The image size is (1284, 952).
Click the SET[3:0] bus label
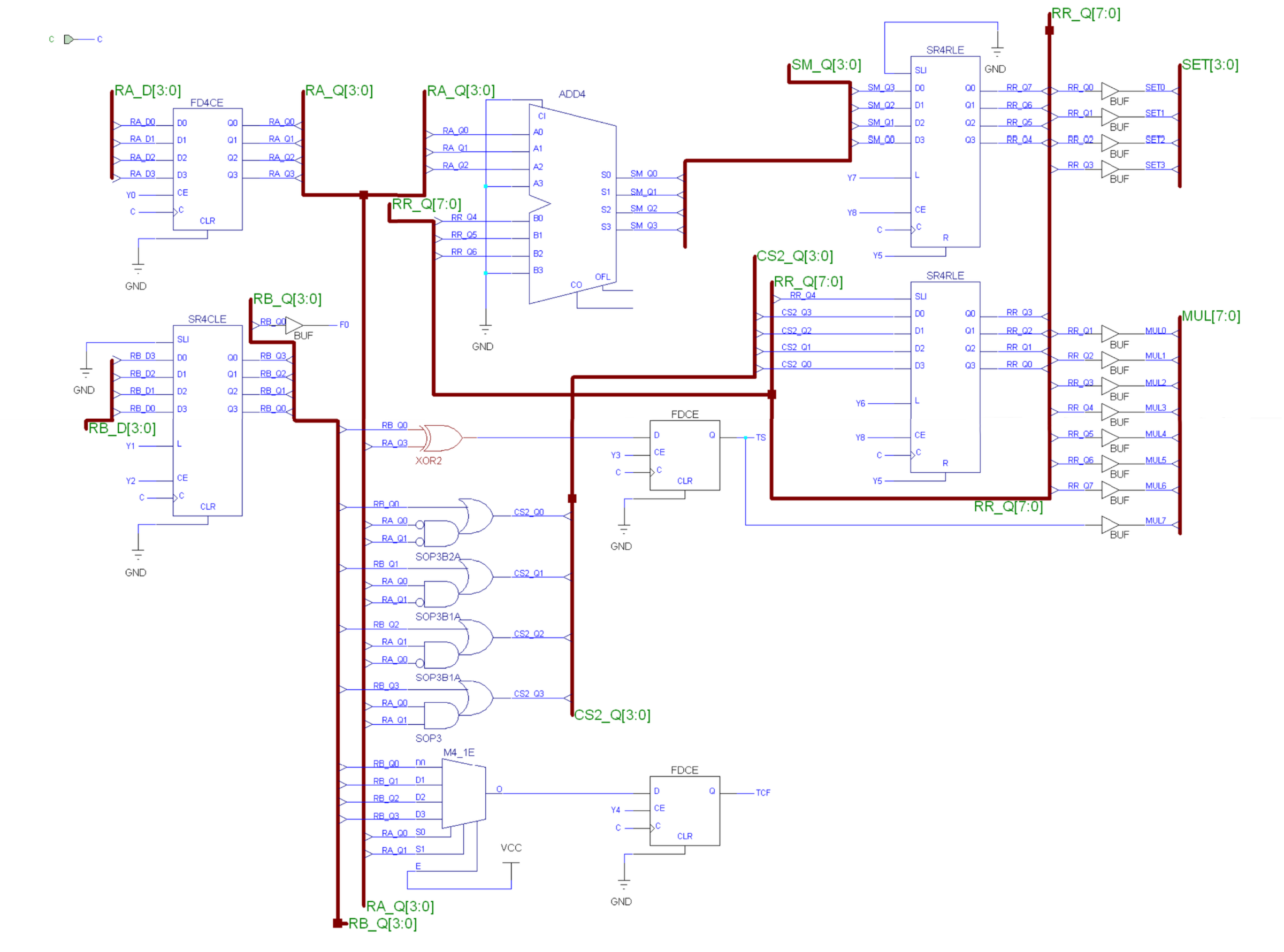[x=1210, y=65]
